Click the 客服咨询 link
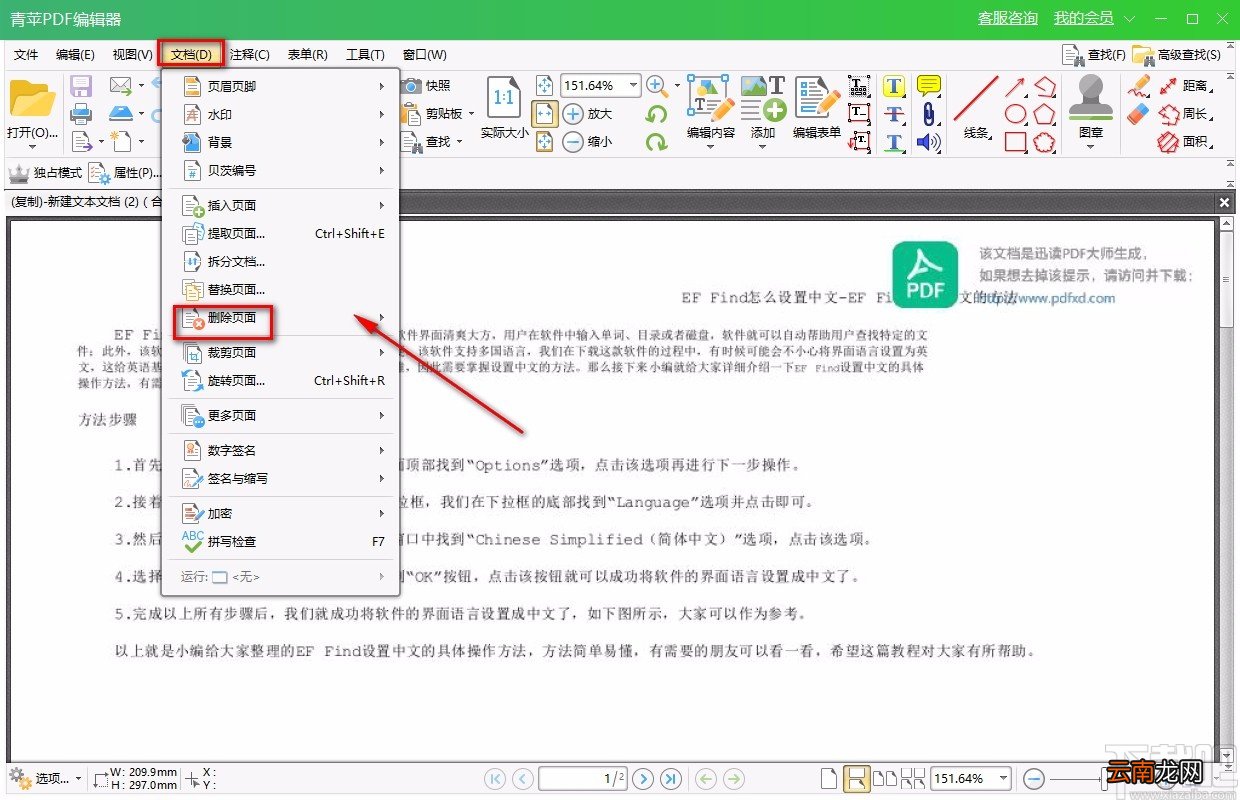Screen dimensions: 1240x800 point(1007,19)
